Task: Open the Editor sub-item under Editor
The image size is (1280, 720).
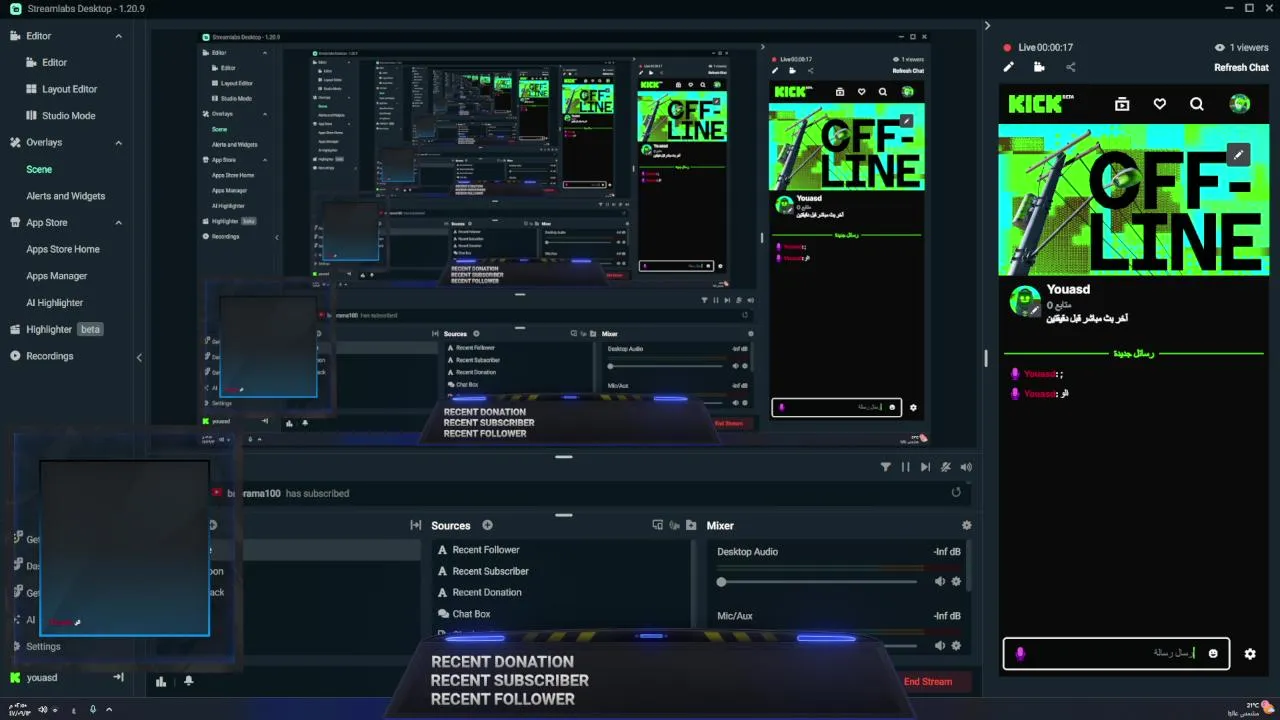Action: point(54,62)
